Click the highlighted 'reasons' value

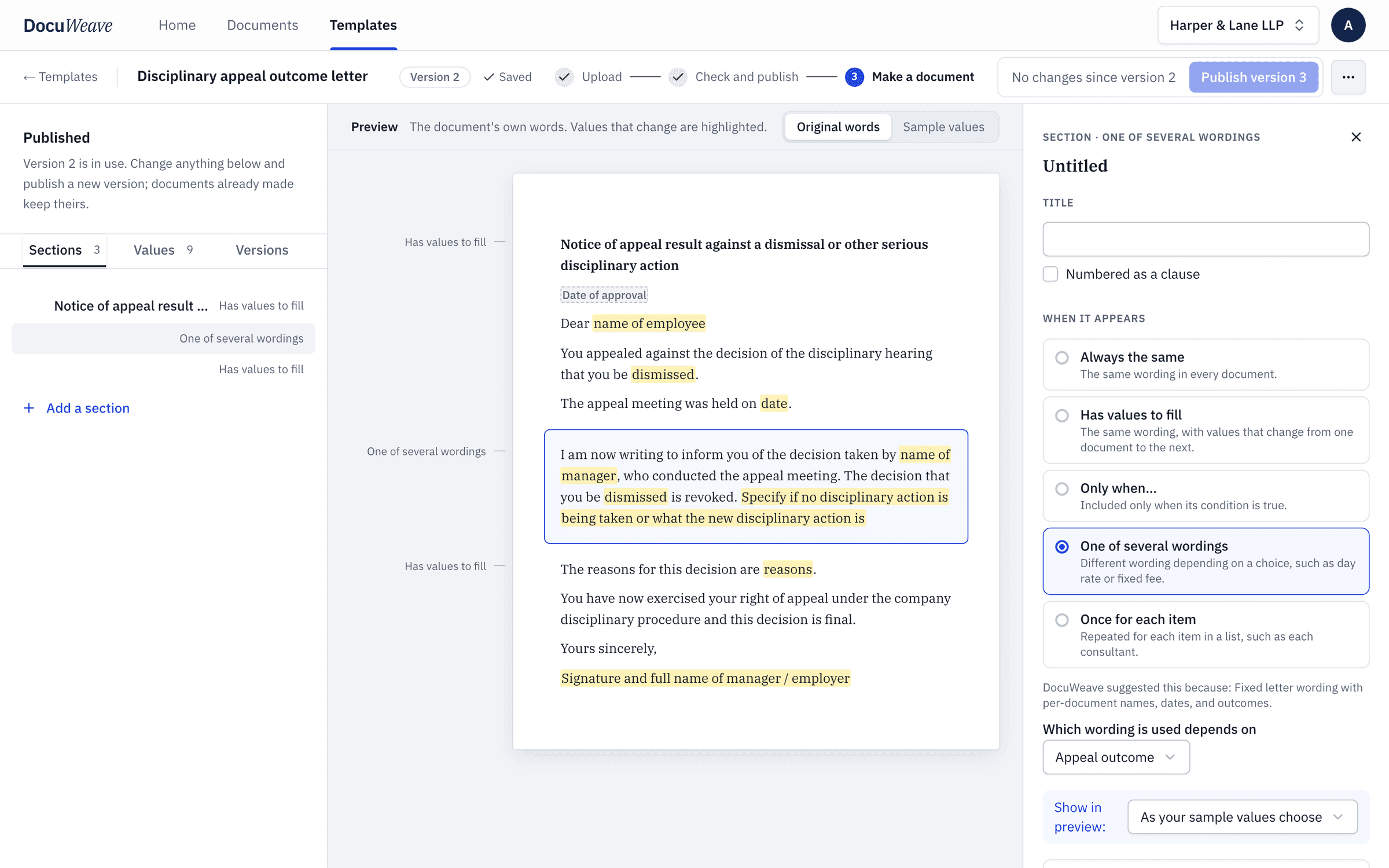pyautogui.click(x=788, y=569)
